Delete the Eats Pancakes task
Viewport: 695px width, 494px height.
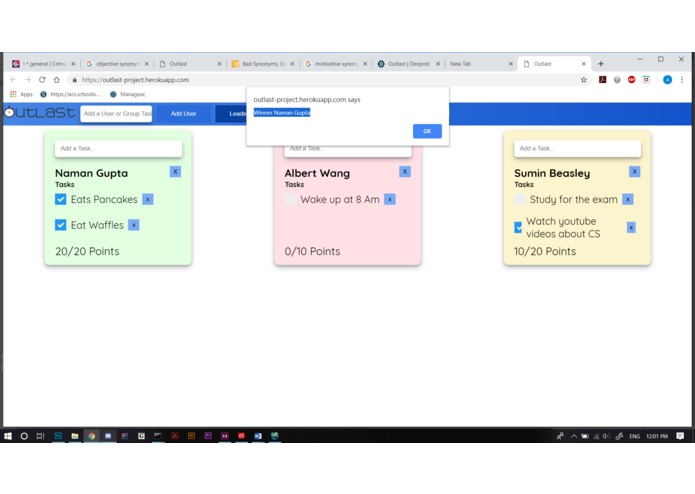coord(148,199)
